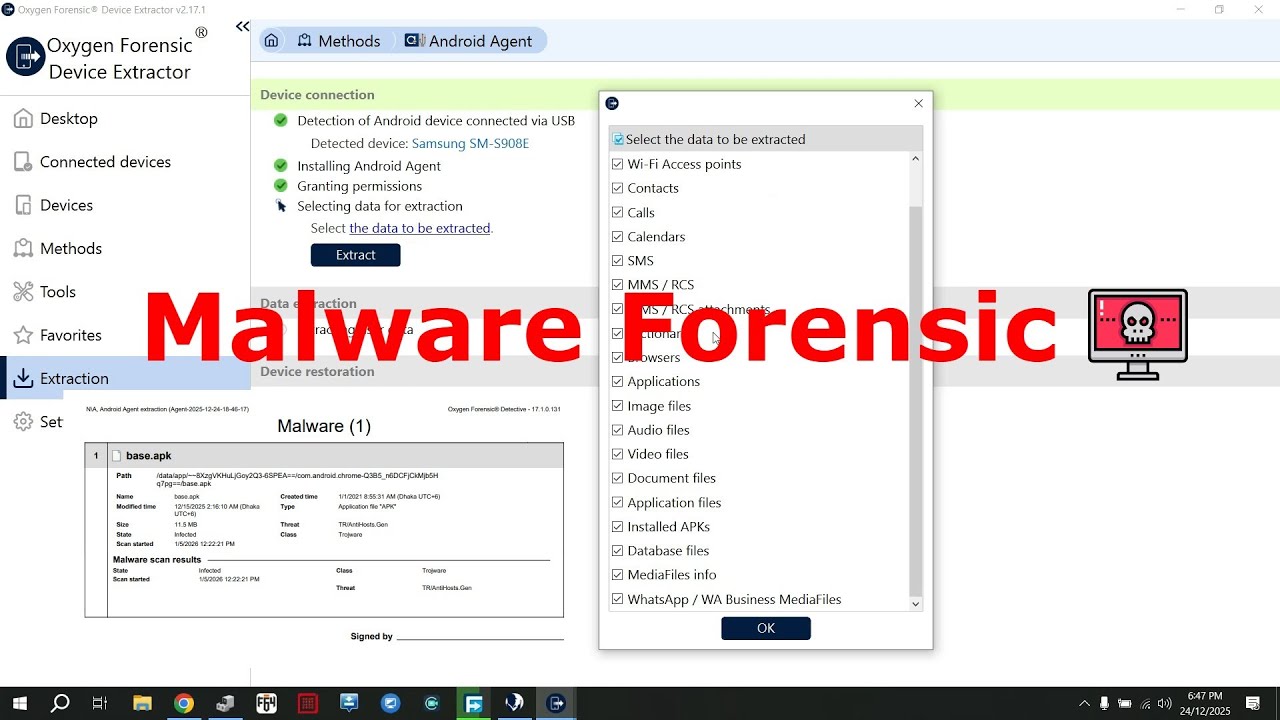Viewport: 1280px width, 720px height.
Task: Uncheck the MediaFiles info checkbox
Action: [x=618, y=575]
